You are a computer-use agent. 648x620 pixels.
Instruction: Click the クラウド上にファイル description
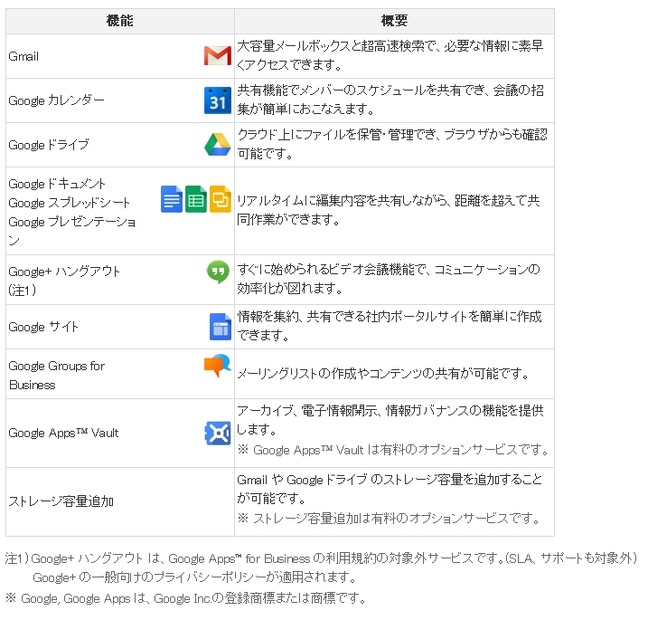pos(392,144)
